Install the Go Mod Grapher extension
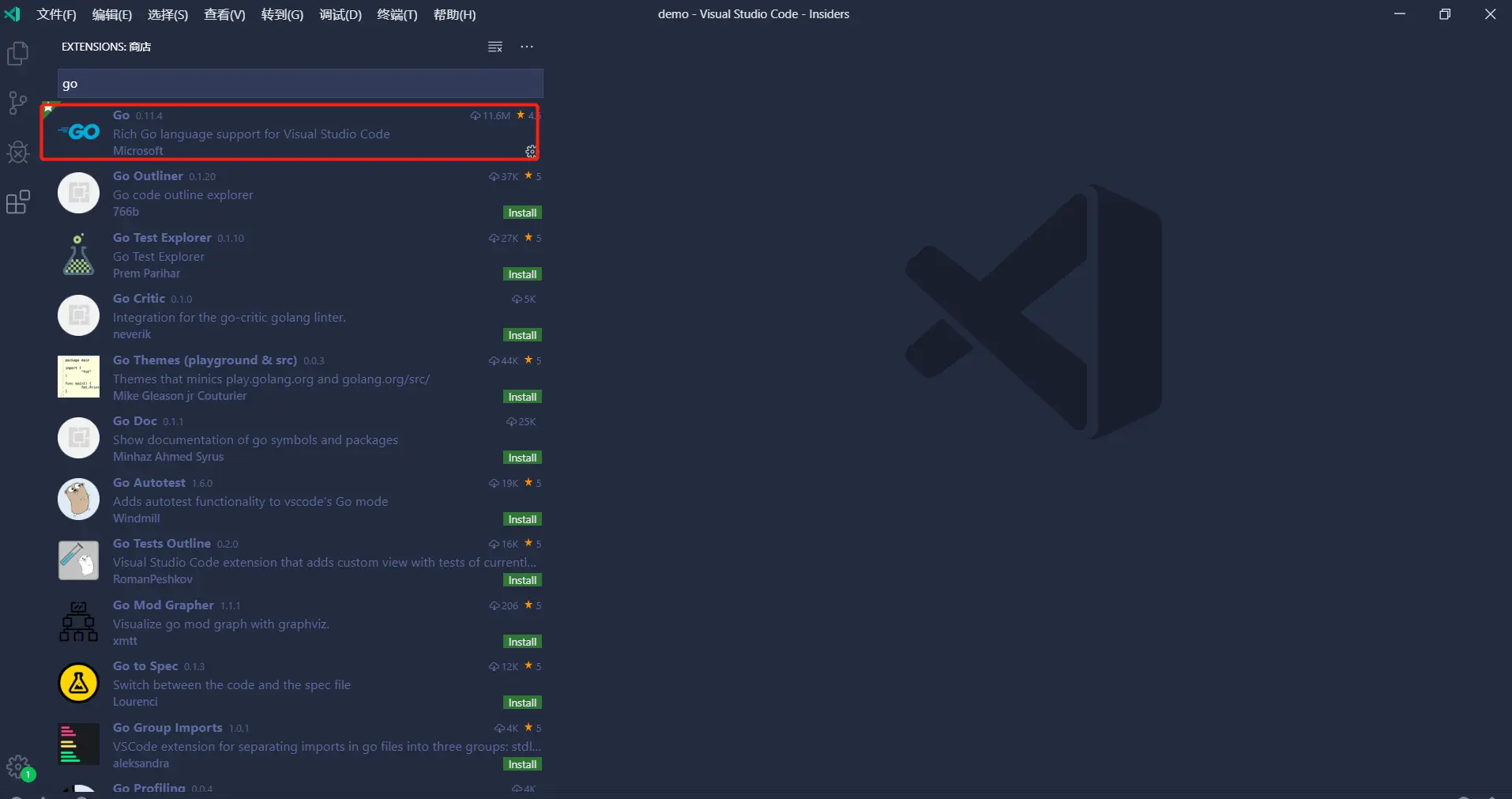The width and height of the screenshot is (1512, 799). pyautogui.click(x=522, y=642)
